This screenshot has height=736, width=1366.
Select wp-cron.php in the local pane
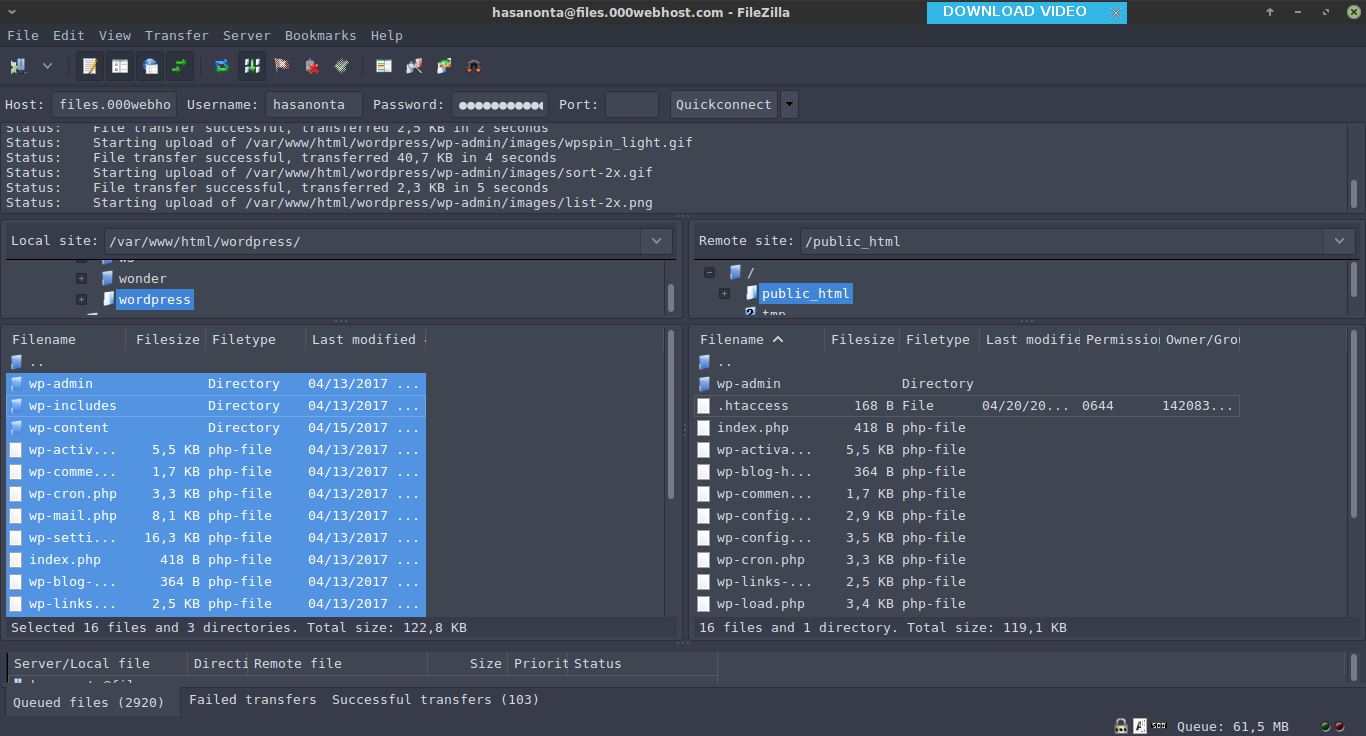tap(216, 494)
